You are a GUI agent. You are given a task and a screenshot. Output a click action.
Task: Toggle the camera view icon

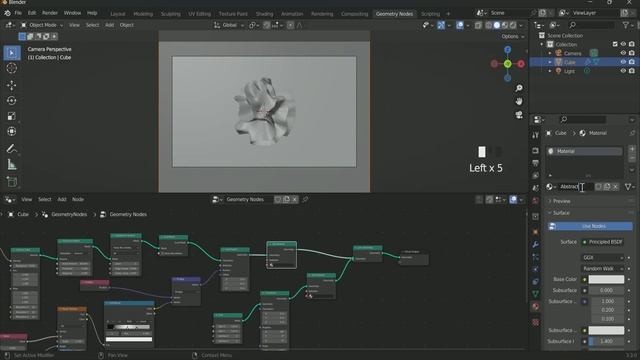click(519, 115)
